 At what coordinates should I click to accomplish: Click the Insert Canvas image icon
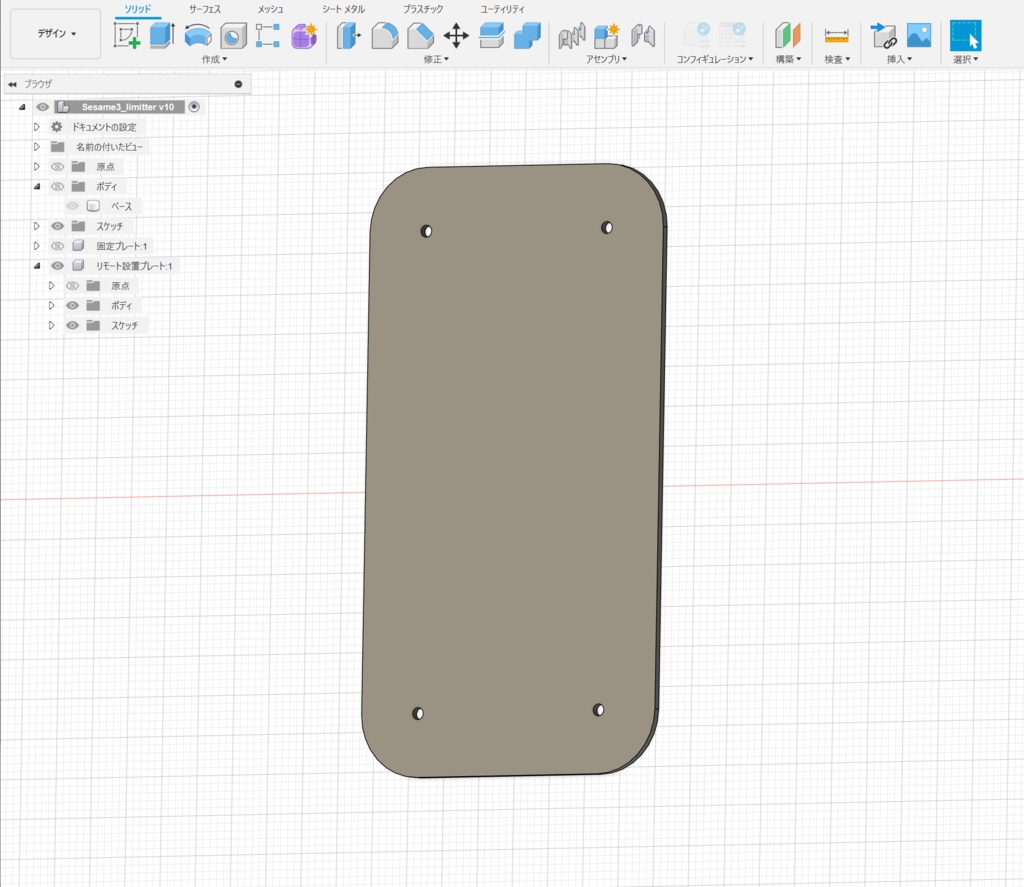coord(919,36)
